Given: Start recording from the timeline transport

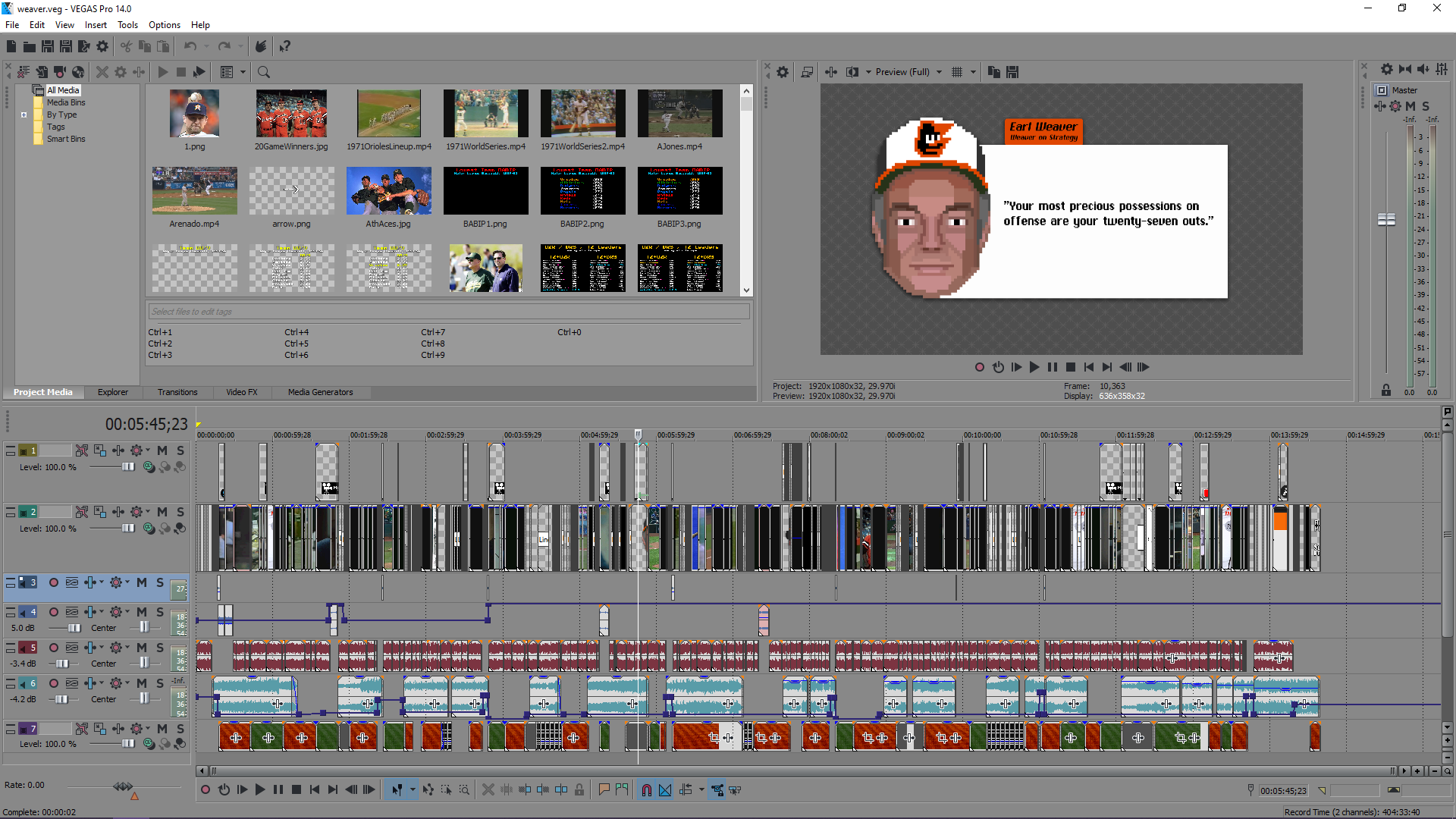Looking at the screenshot, I should click(x=206, y=790).
